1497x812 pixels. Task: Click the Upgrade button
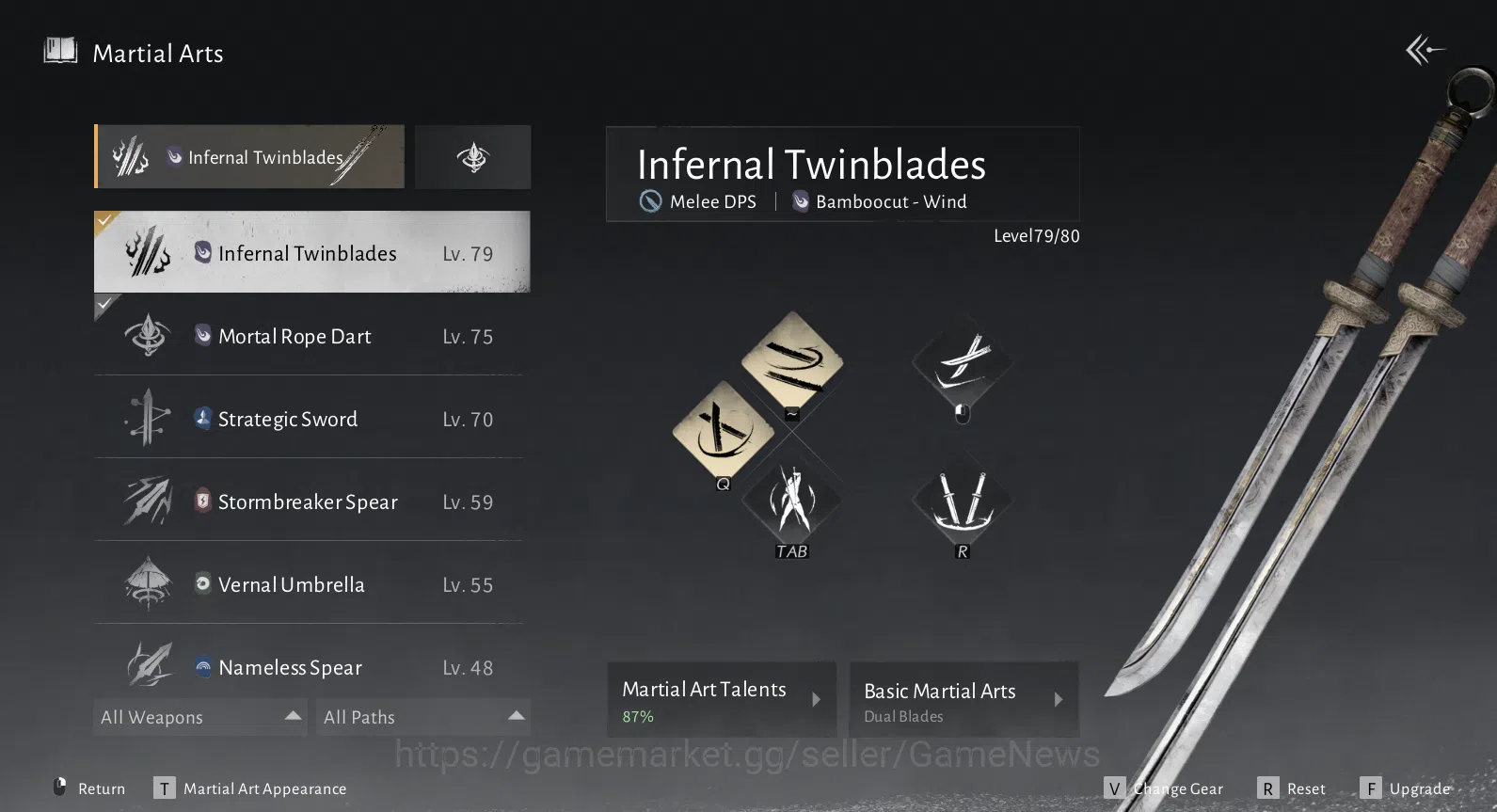[1406, 788]
